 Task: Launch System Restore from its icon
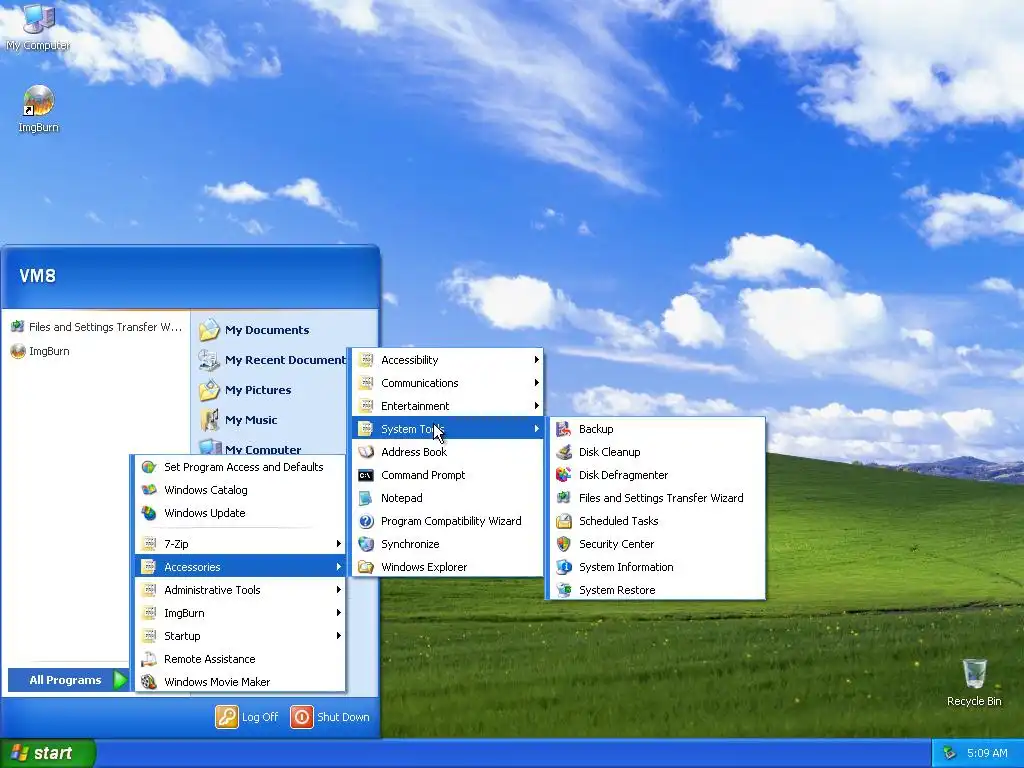tap(564, 590)
